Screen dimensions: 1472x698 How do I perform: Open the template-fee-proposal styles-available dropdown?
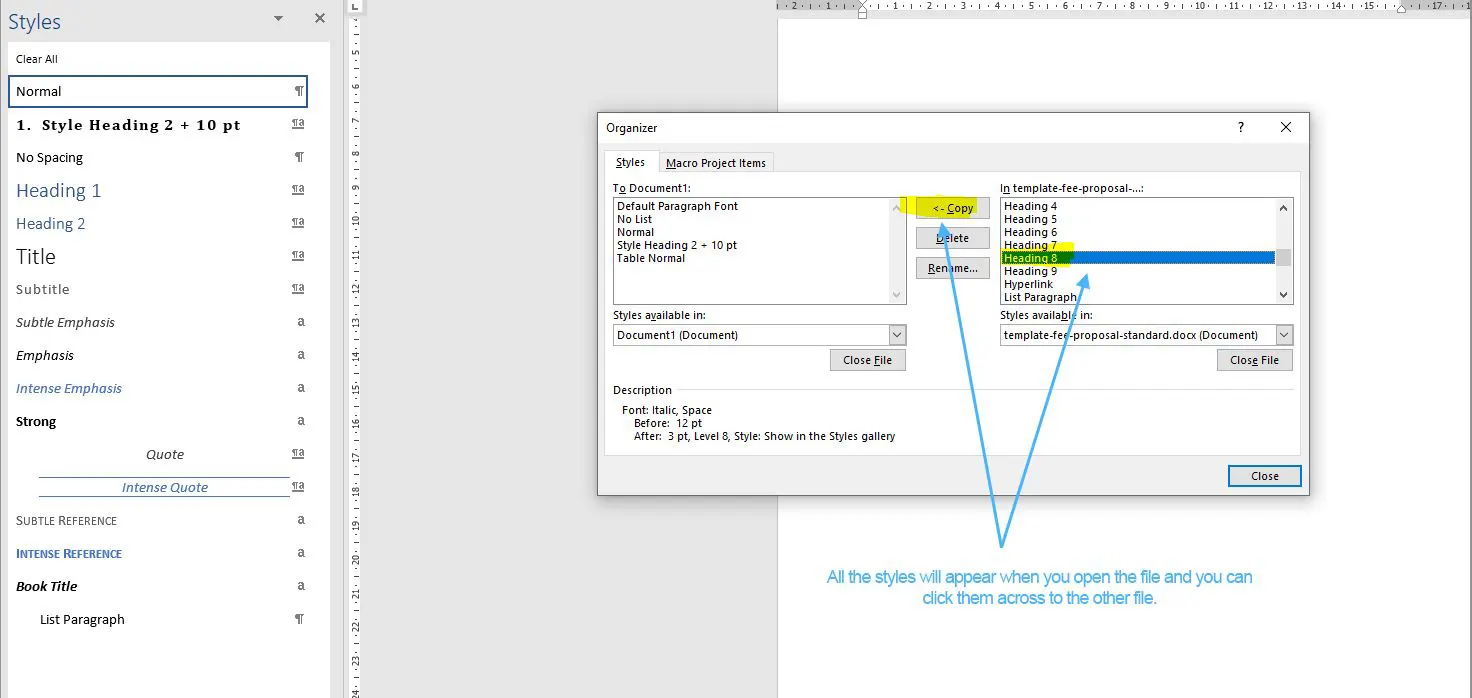pos(1284,335)
